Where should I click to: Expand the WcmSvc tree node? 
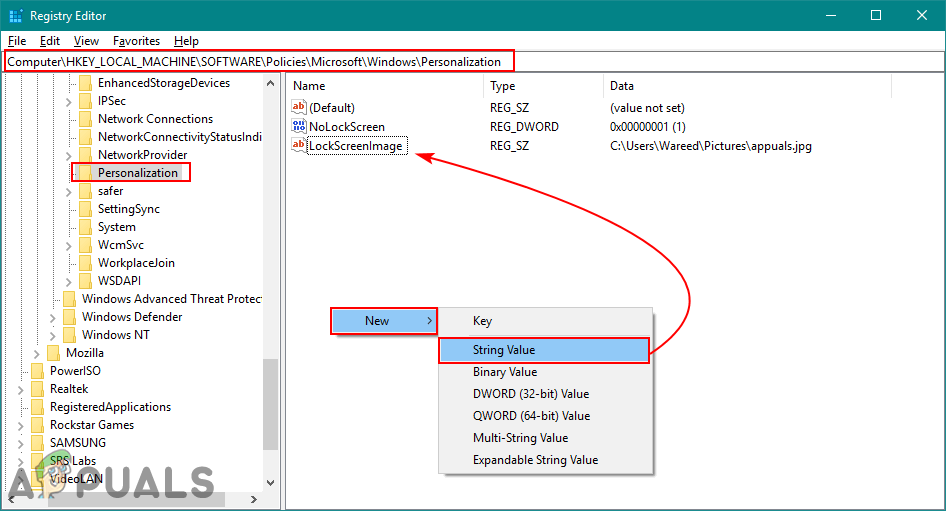coord(69,246)
